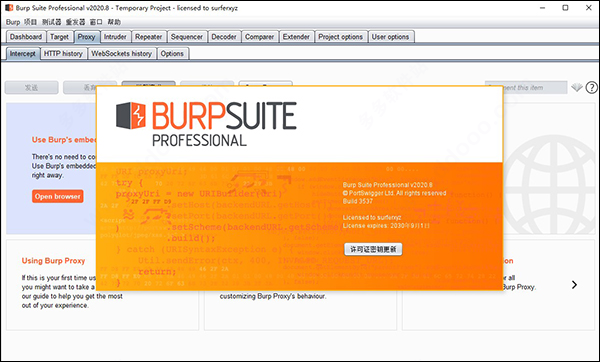Click the help question mark icon
This screenshot has width=600, height=362.
591,88
